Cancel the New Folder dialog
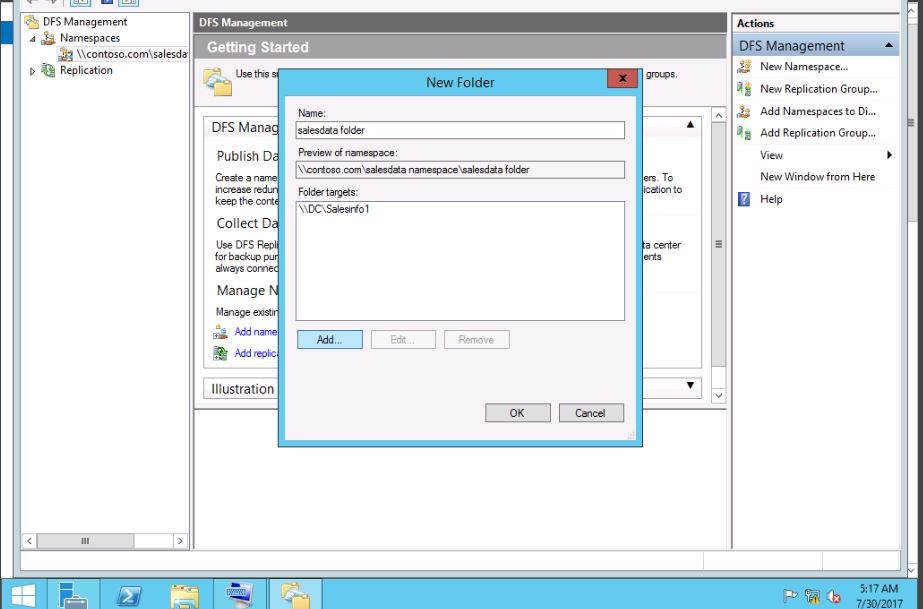Viewport: 923px width, 609px height. pyautogui.click(x=590, y=413)
